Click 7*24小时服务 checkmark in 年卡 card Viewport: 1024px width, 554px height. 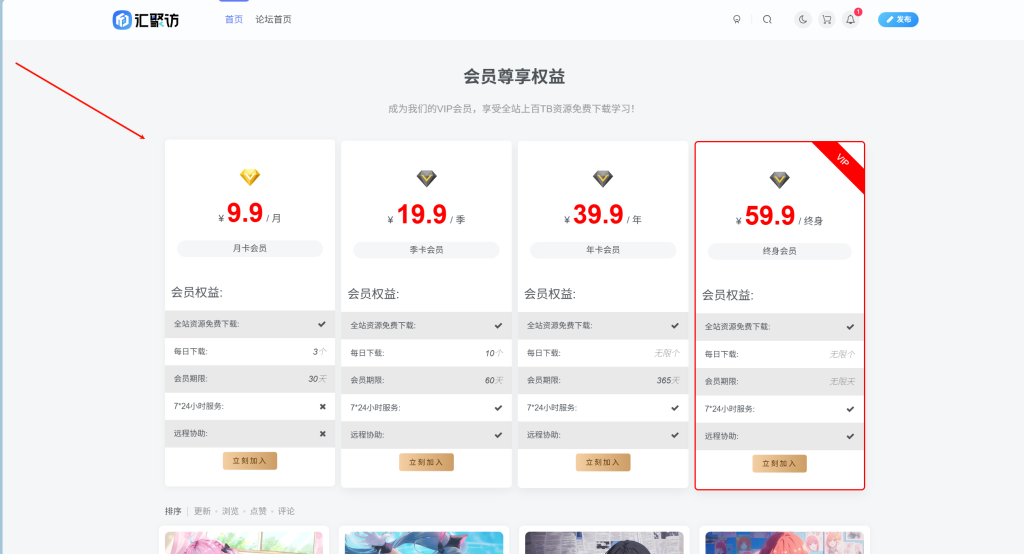click(x=675, y=408)
